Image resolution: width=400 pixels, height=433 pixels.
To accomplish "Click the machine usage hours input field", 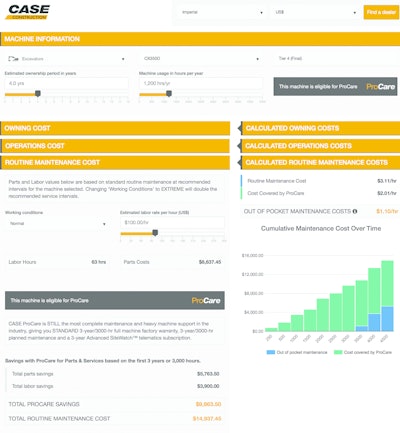I will click(201, 83).
